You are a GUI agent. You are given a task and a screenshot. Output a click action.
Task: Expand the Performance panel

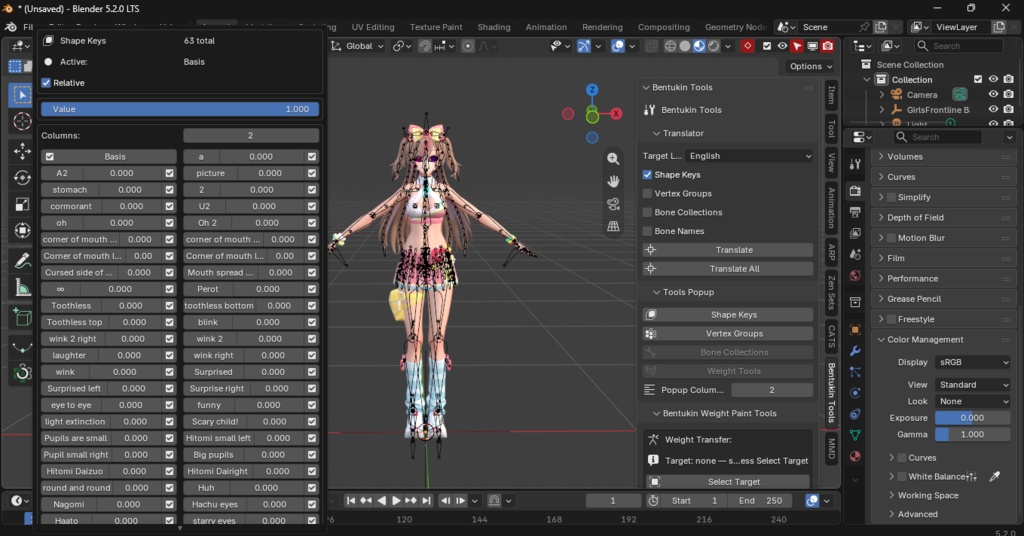[x=912, y=278]
